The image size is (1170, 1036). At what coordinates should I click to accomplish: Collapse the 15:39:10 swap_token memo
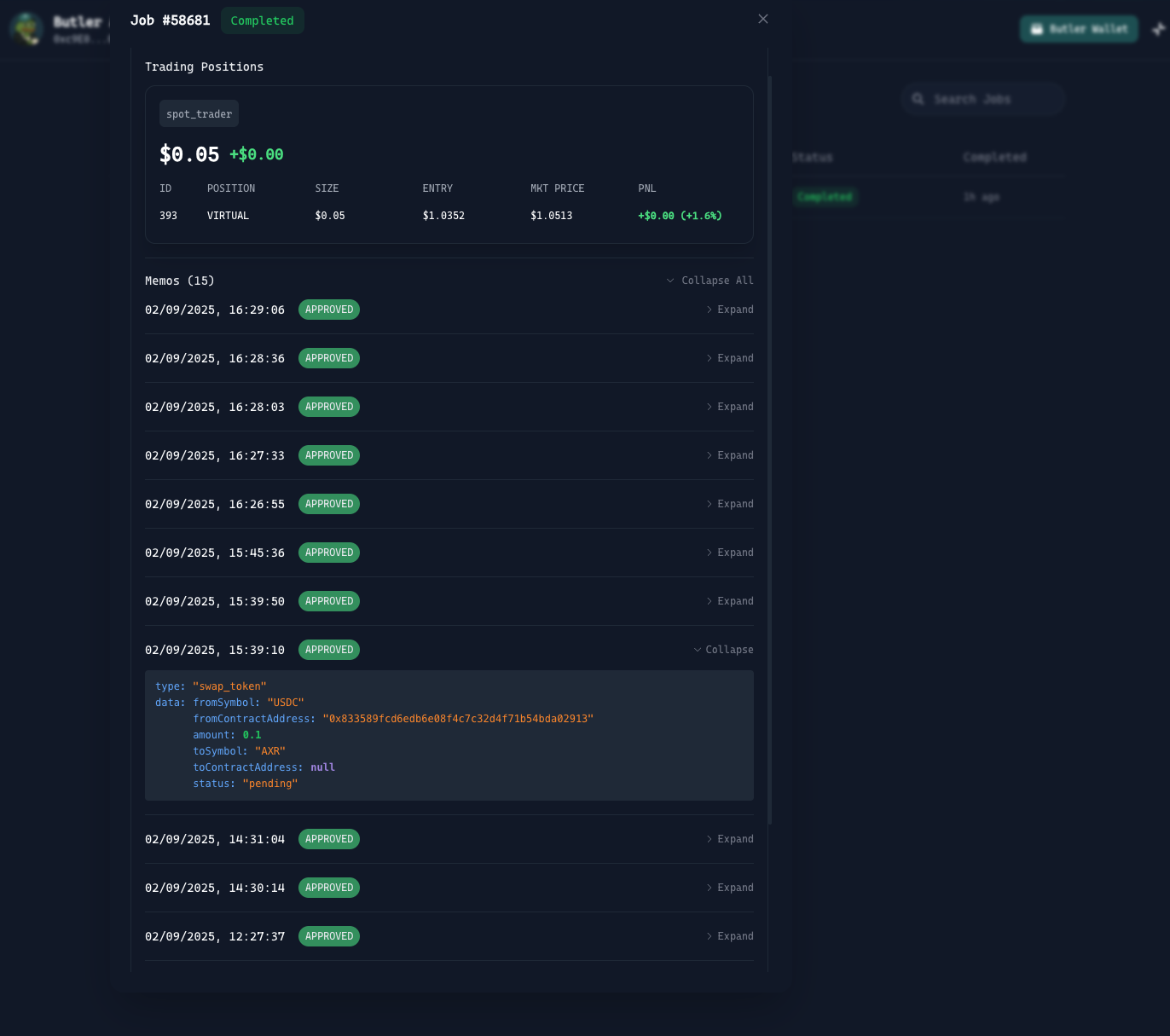click(x=724, y=650)
